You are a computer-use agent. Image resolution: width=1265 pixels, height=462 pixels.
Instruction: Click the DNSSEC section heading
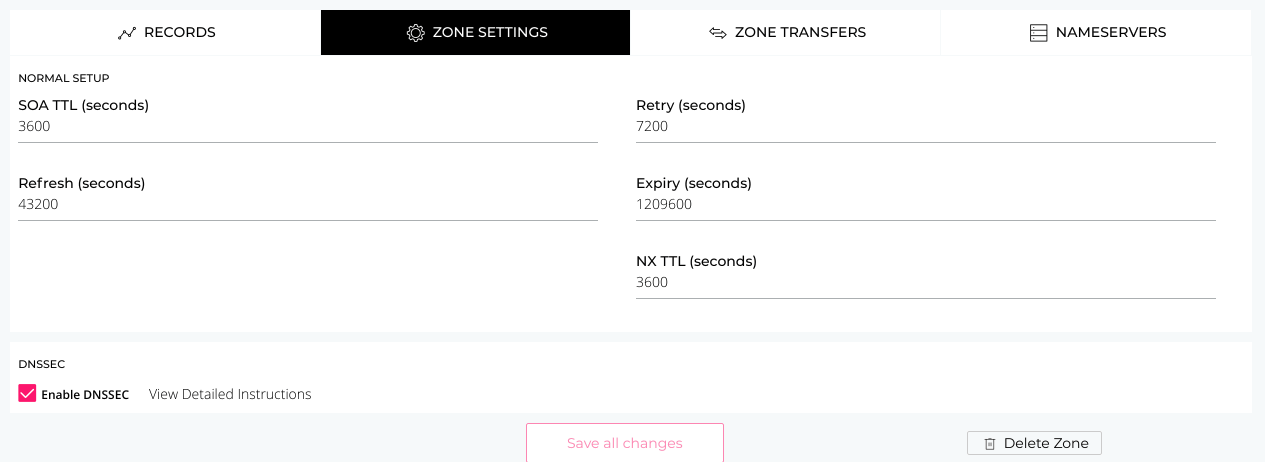coord(42,365)
